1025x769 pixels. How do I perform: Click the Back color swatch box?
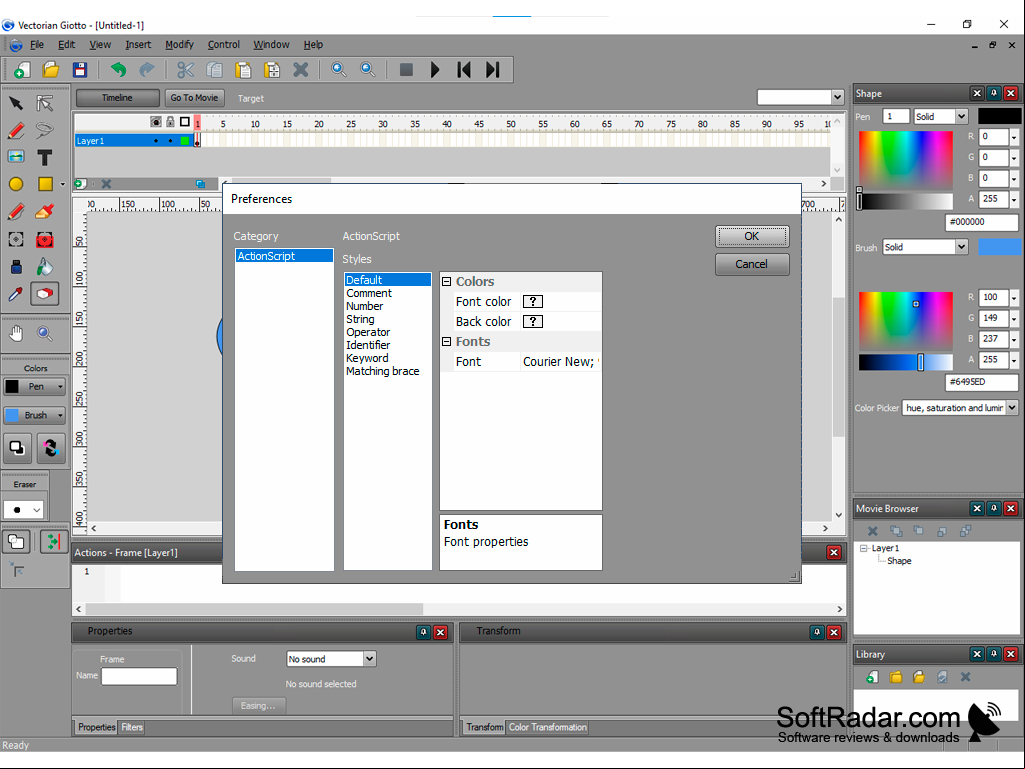click(x=533, y=322)
